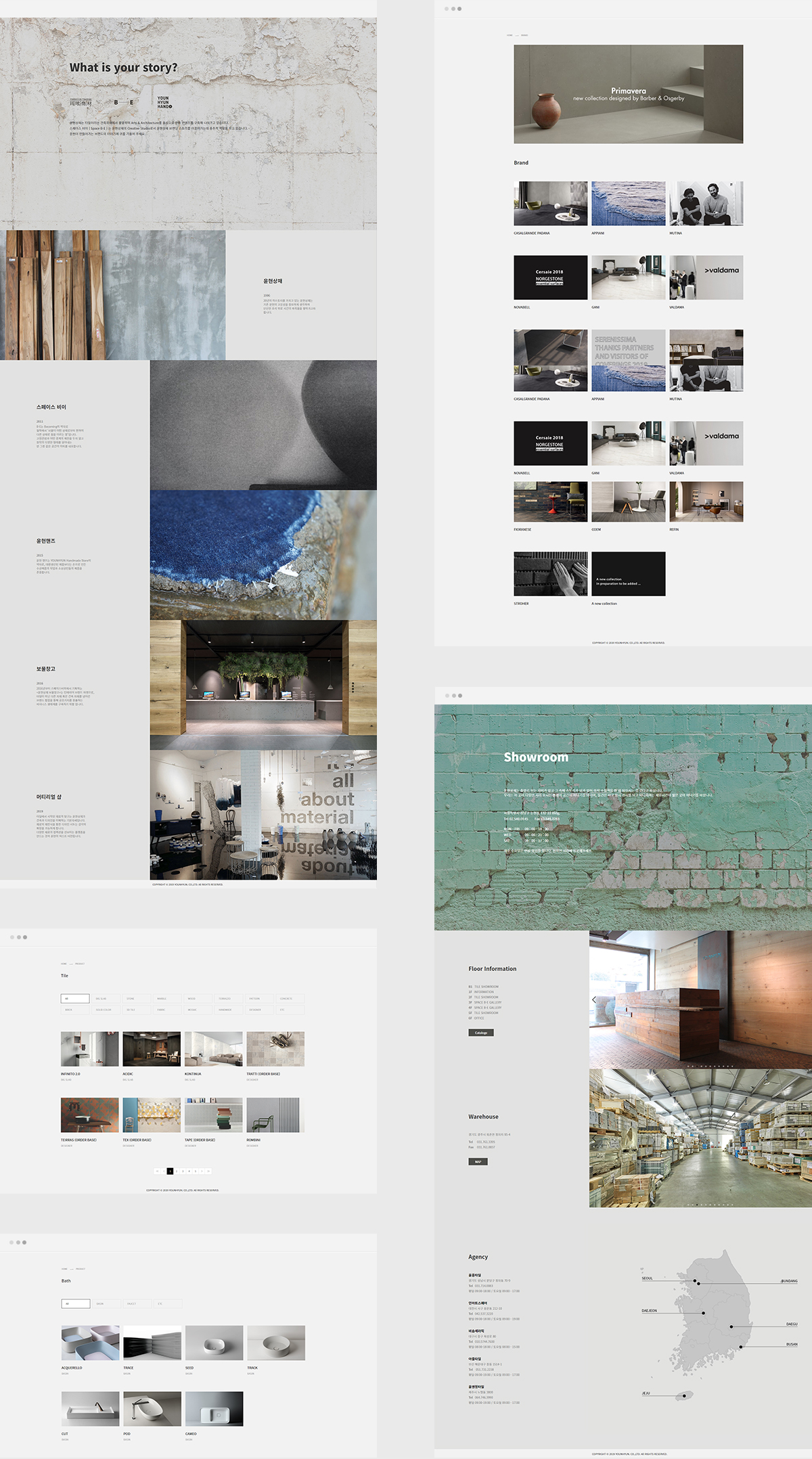
Task: Jump to first page in tile pagination
Action: pos(157,1171)
